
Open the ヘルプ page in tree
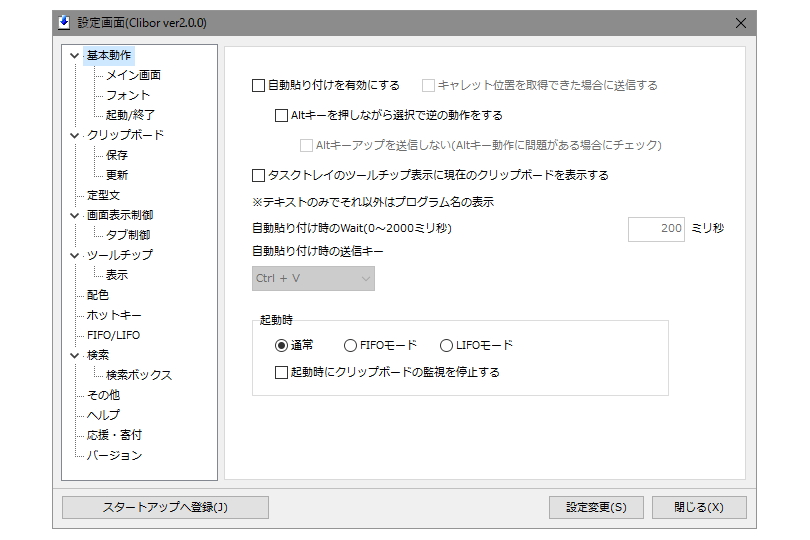coord(103,415)
